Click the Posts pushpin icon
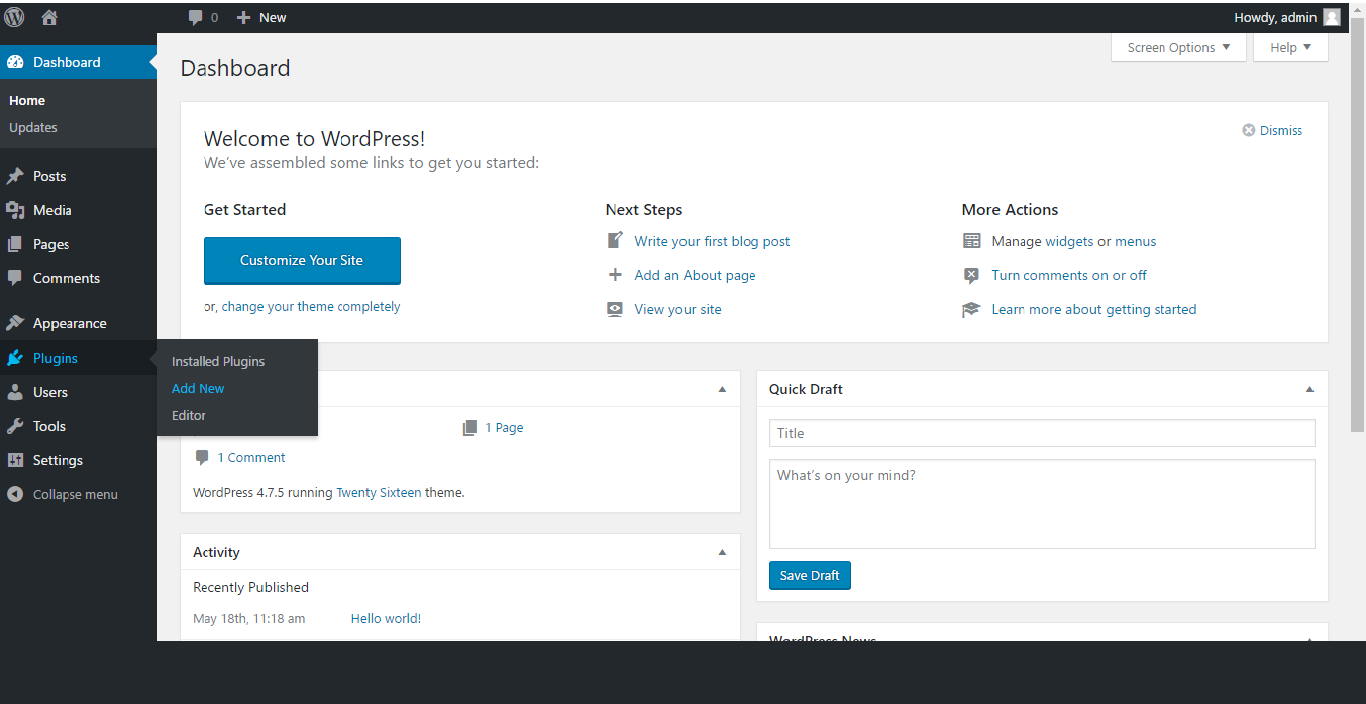Image resolution: width=1366 pixels, height=704 pixels. (15, 176)
